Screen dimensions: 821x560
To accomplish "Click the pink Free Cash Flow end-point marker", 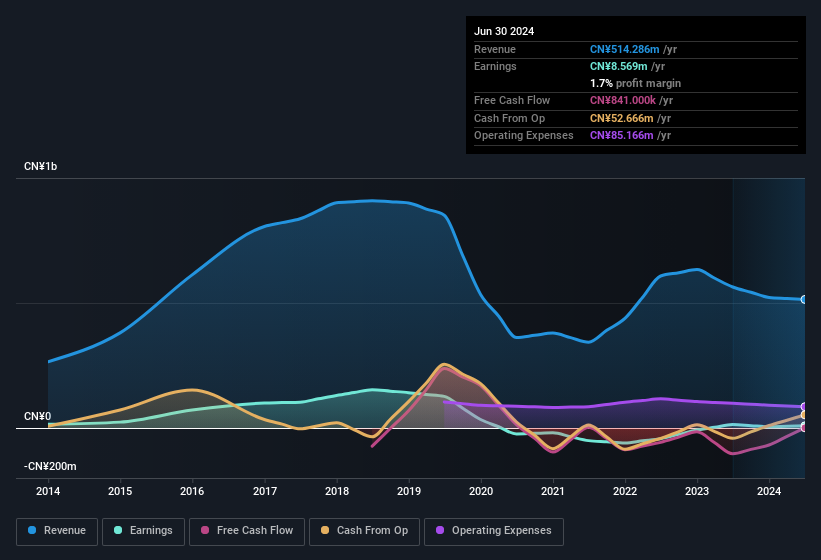I will click(x=804, y=428).
